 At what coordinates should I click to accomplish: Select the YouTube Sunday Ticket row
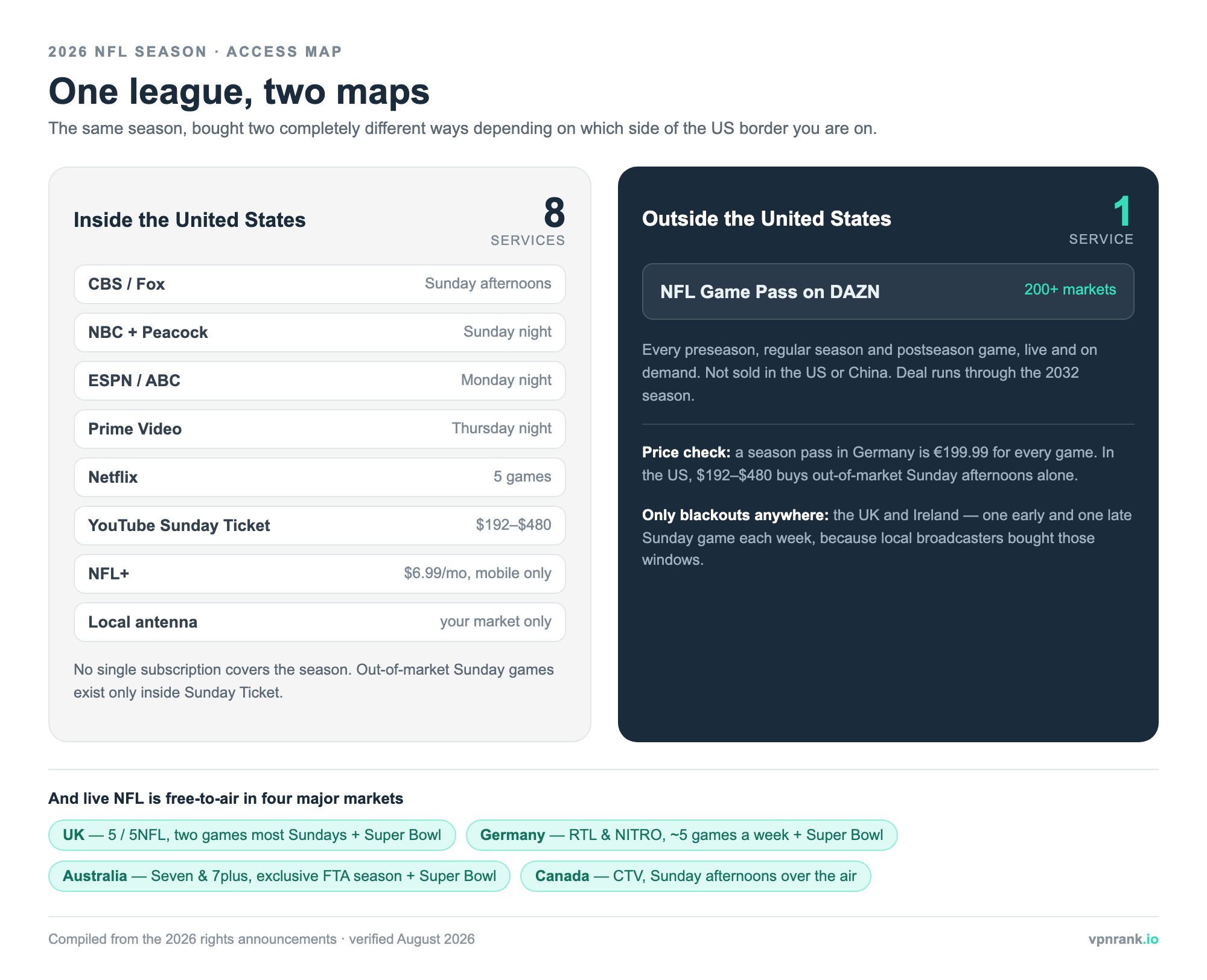click(x=319, y=526)
